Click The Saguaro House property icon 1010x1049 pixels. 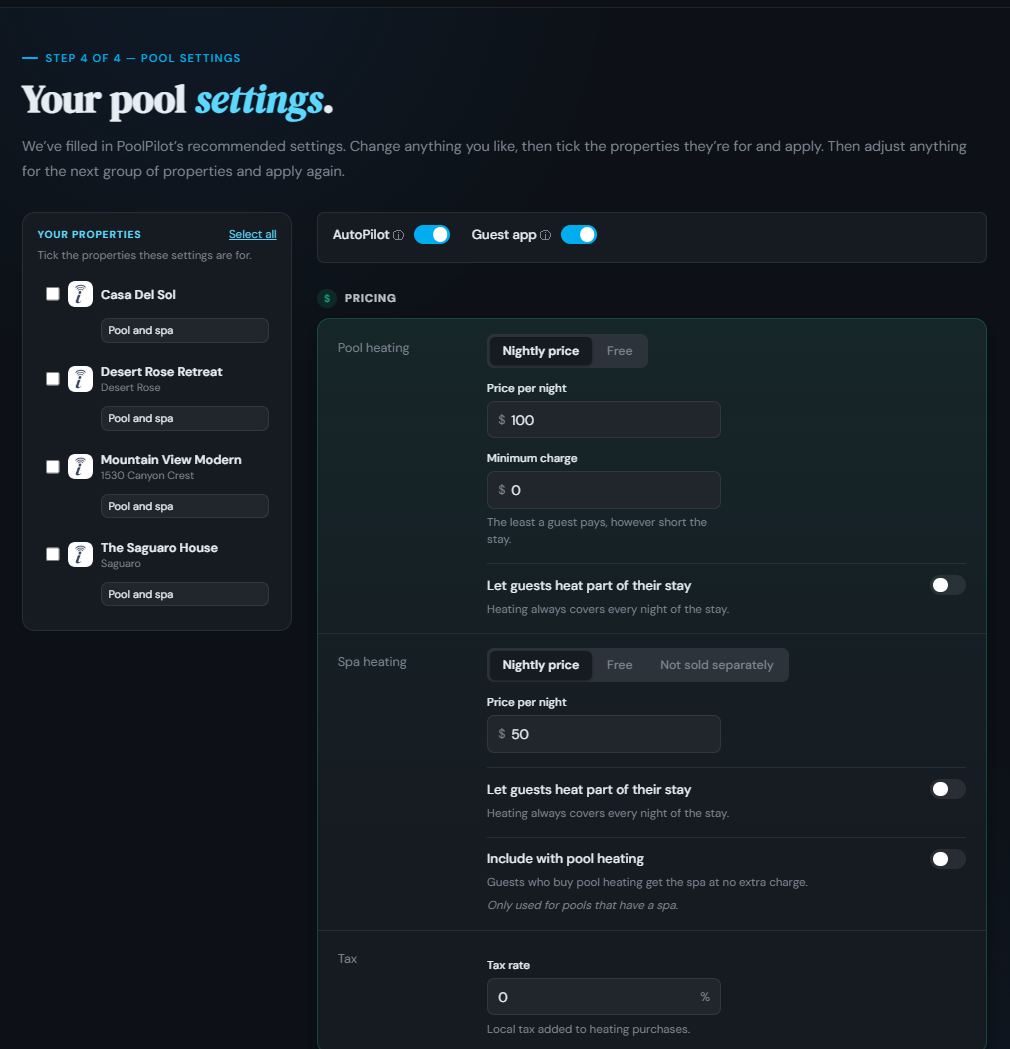[80, 555]
